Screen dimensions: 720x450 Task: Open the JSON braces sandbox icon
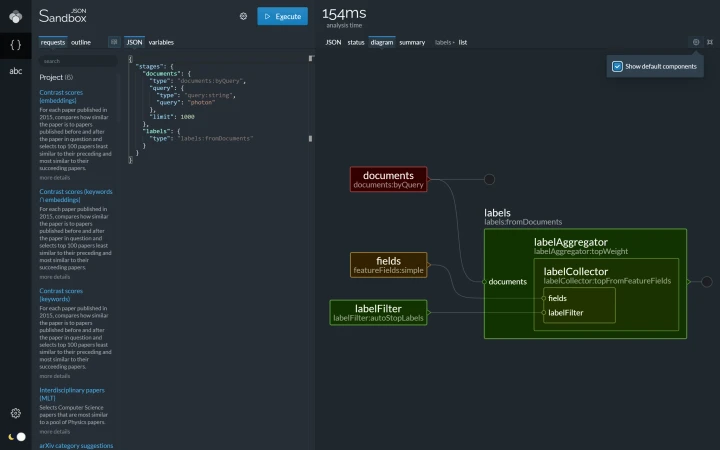click(x=16, y=45)
